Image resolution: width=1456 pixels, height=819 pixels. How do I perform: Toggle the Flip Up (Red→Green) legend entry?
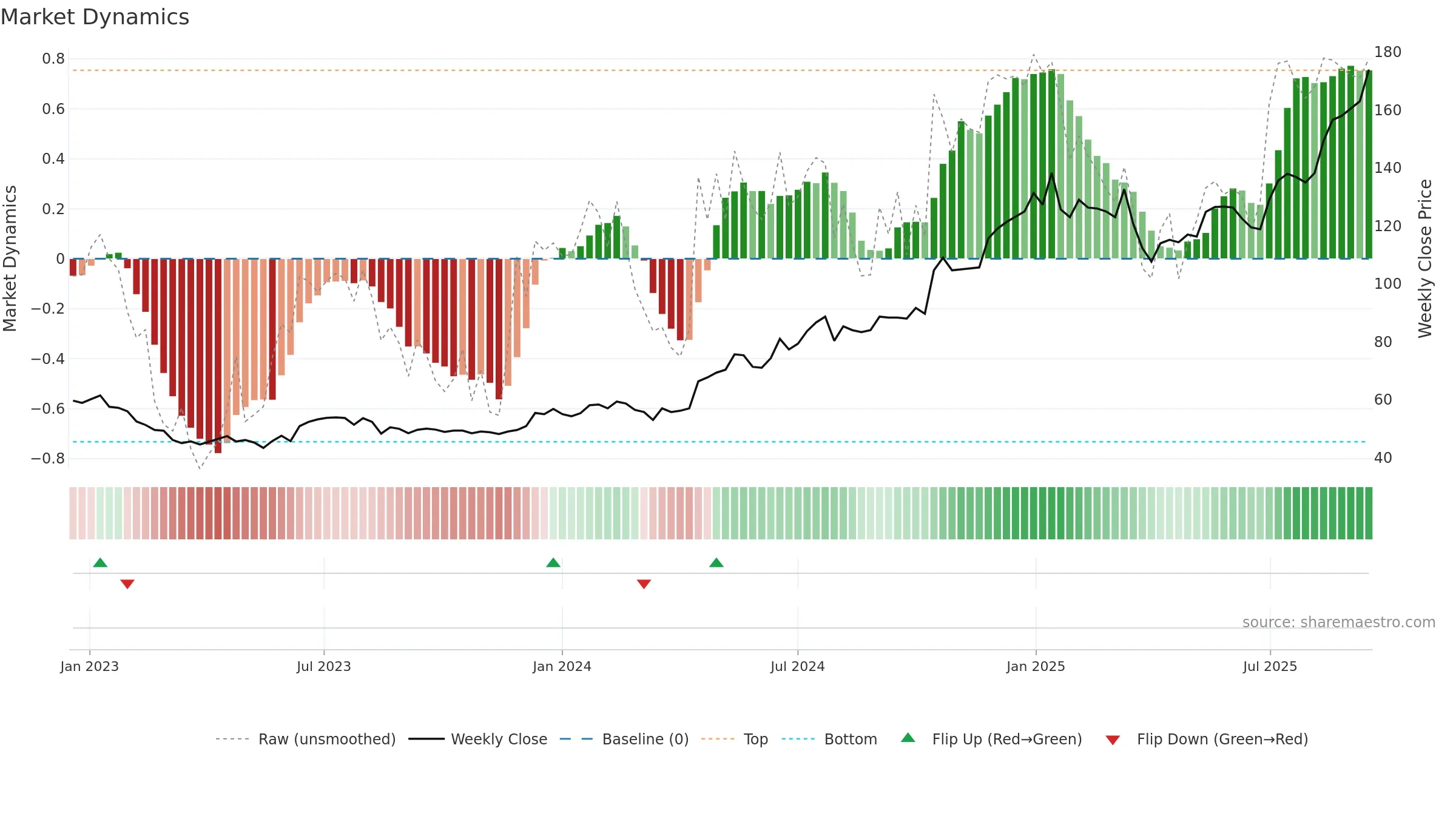(x=991, y=739)
